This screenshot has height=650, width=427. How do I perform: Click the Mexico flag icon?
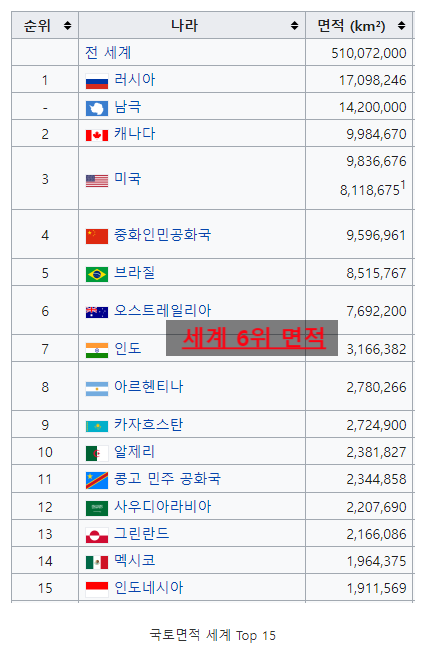tap(97, 562)
